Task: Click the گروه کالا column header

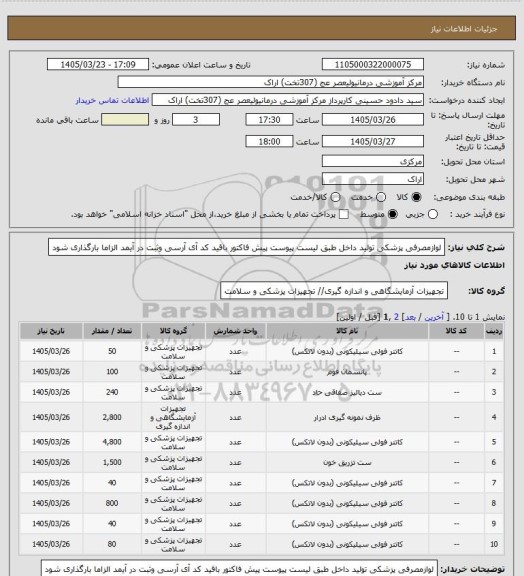Action: [x=173, y=331]
